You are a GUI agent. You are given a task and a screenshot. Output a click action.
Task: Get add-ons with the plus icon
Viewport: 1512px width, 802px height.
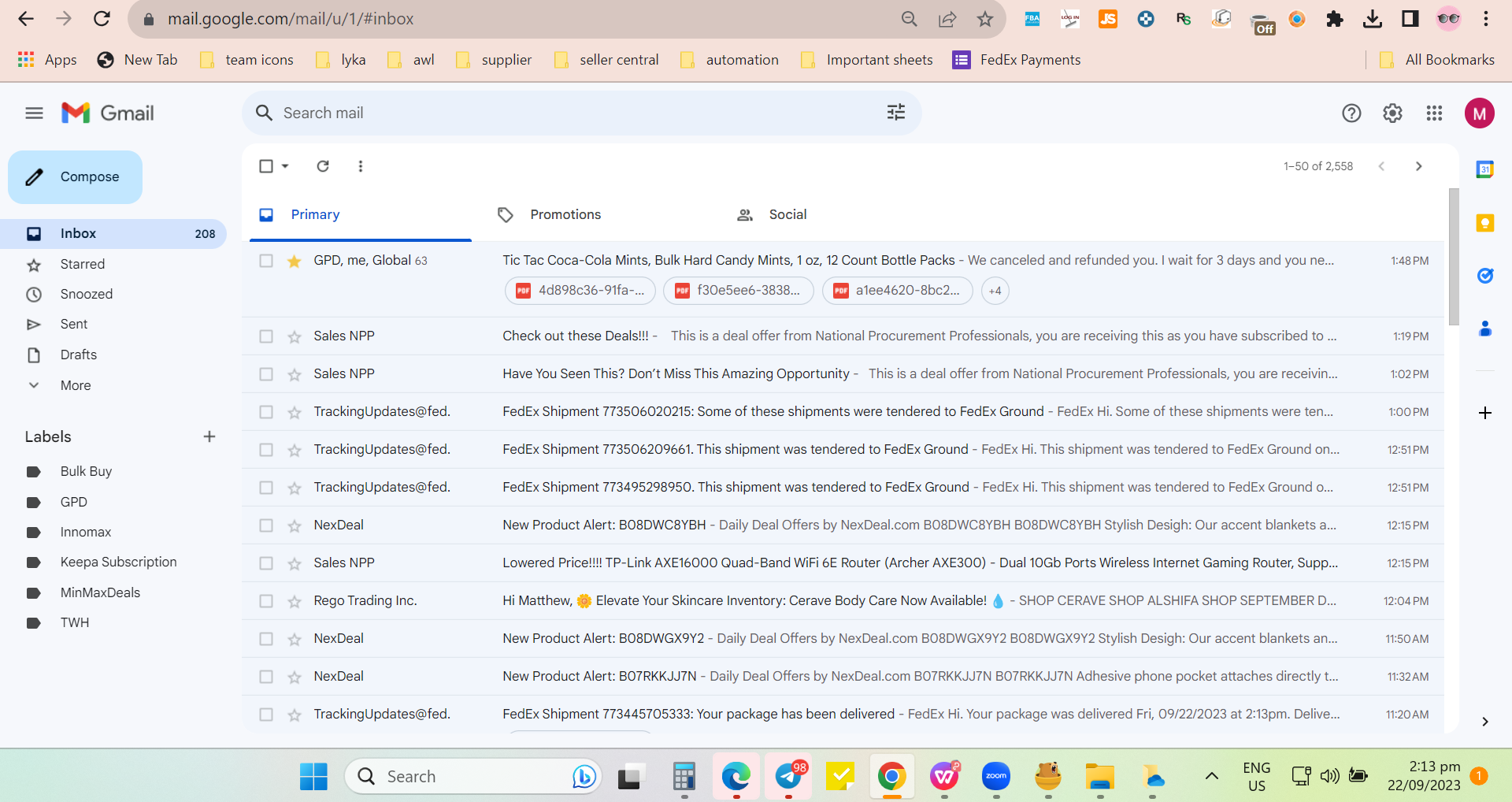point(1484,413)
